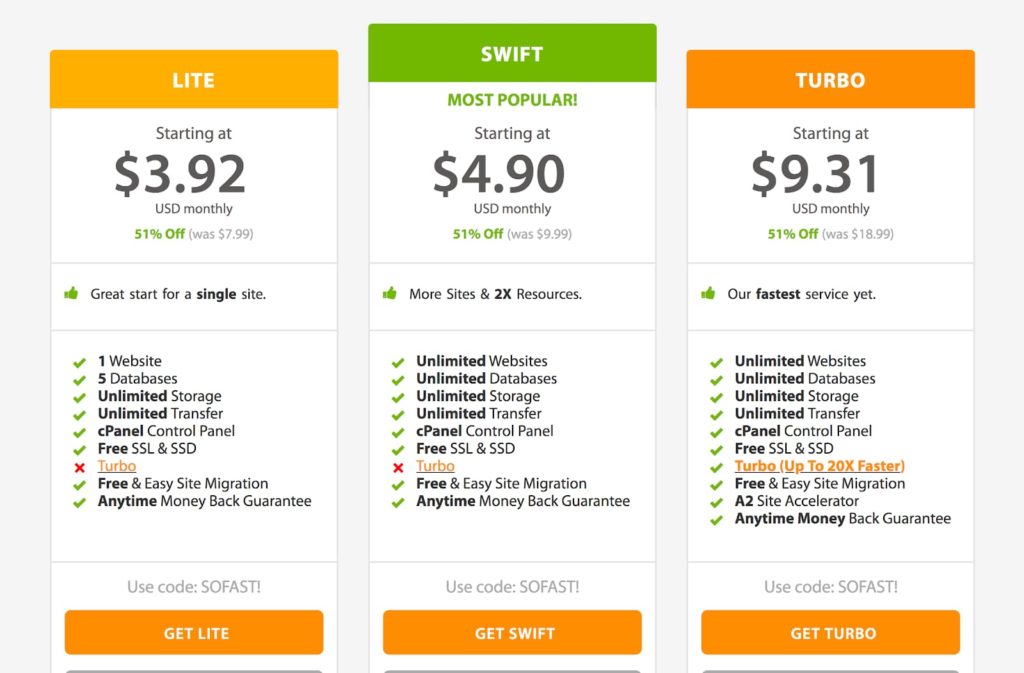Click green checkmark next to Turbo (Up To 20X Faster)
Viewport: 1024px width, 673px height.
[716, 467]
